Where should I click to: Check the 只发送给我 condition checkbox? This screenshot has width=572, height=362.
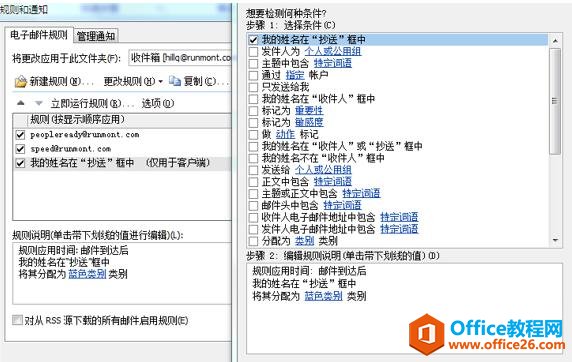click(x=253, y=87)
